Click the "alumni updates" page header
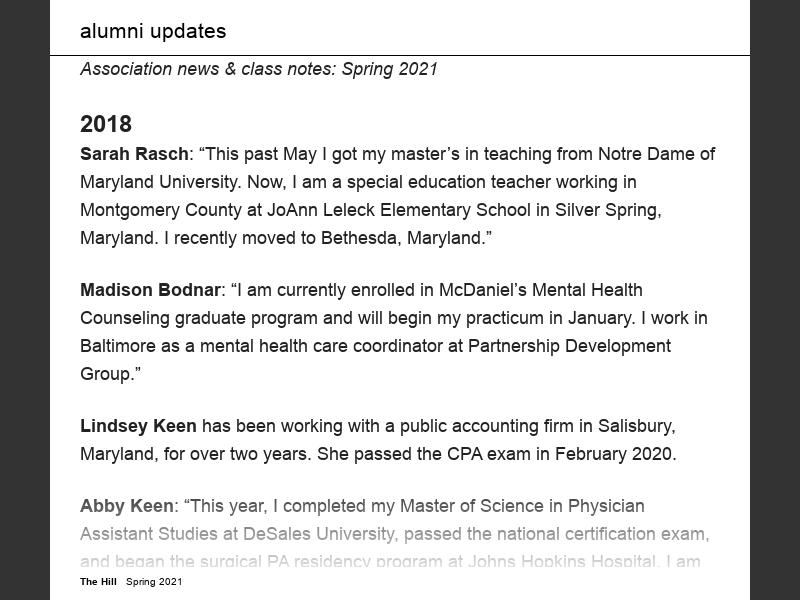800x600 pixels. (x=153, y=31)
